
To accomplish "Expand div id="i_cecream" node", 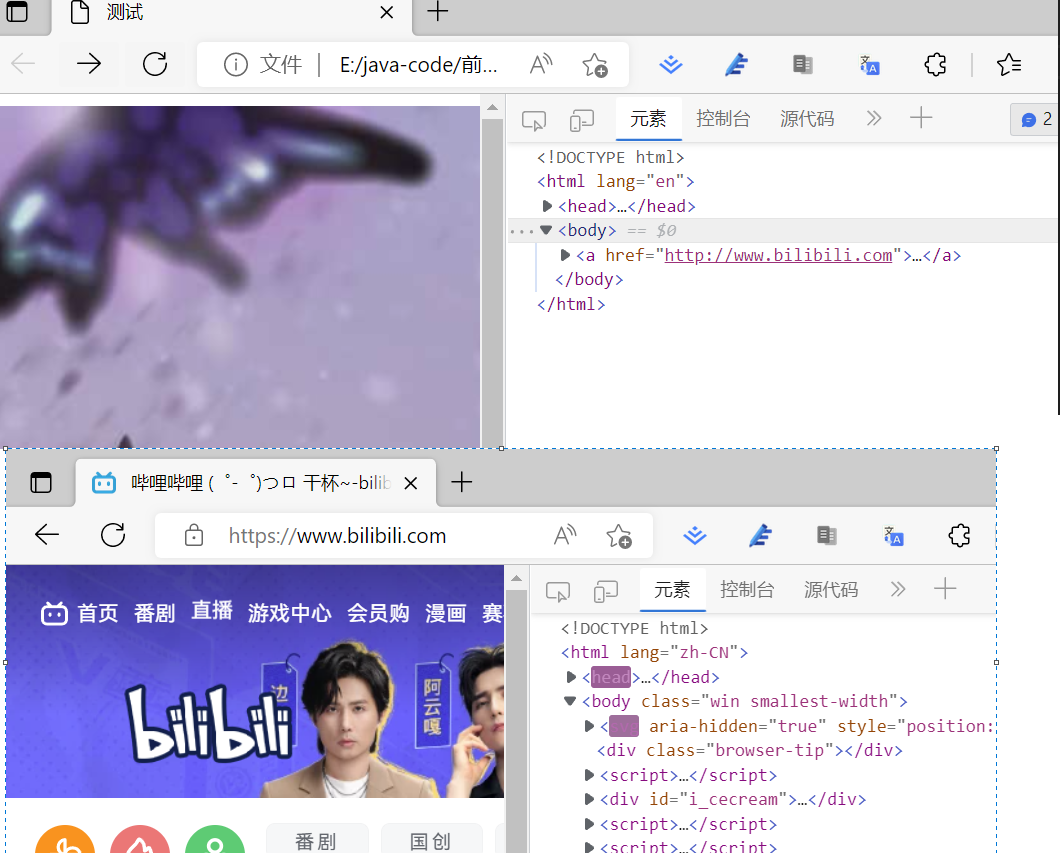I will (589, 799).
